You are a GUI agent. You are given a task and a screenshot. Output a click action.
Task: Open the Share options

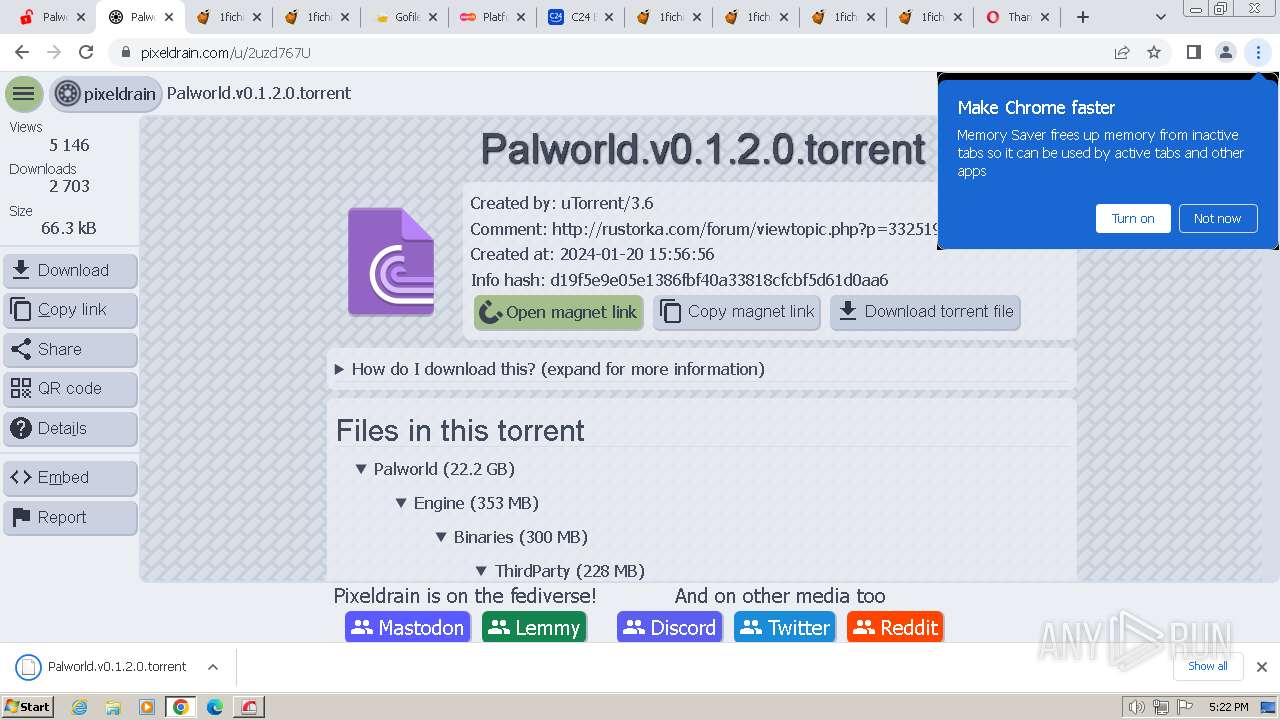pyautogui.click(x=70, y=349)
